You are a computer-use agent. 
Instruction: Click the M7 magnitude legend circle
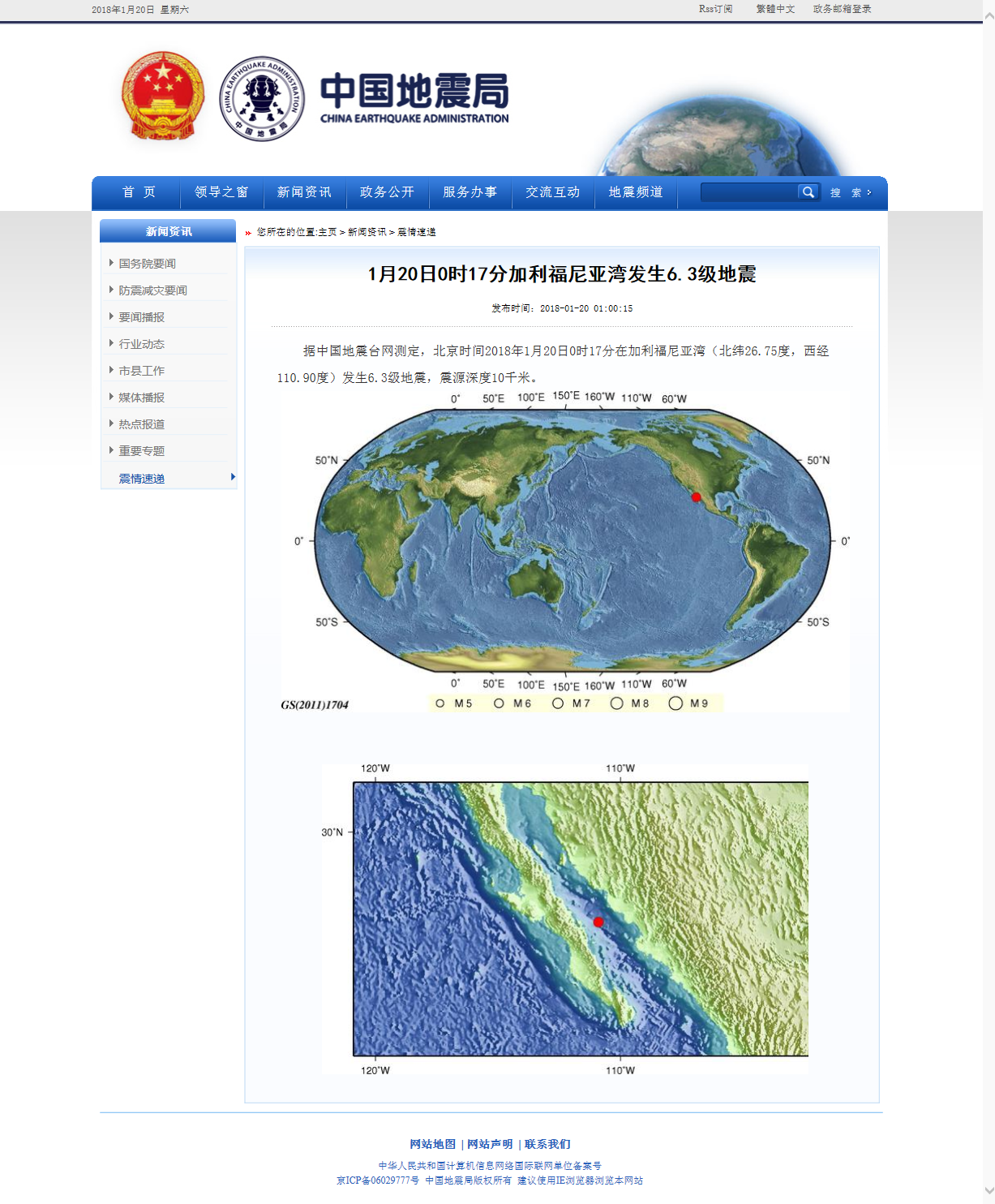[558, 703]
